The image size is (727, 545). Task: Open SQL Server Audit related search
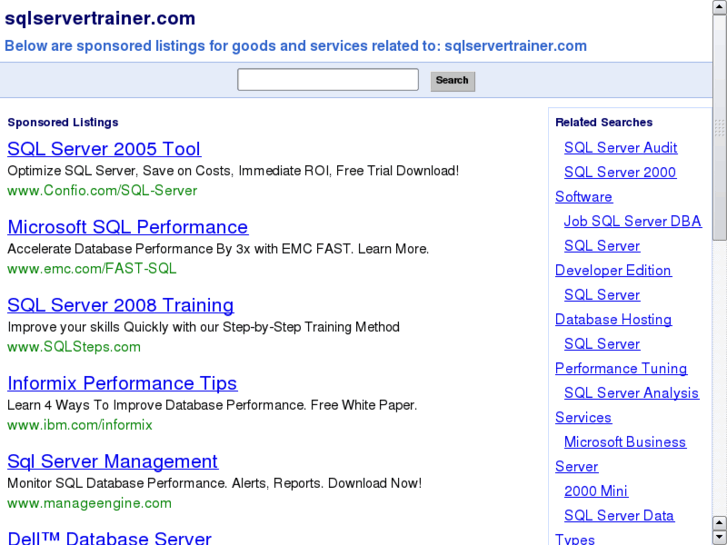pyautogui.click(x=620, y=147)
